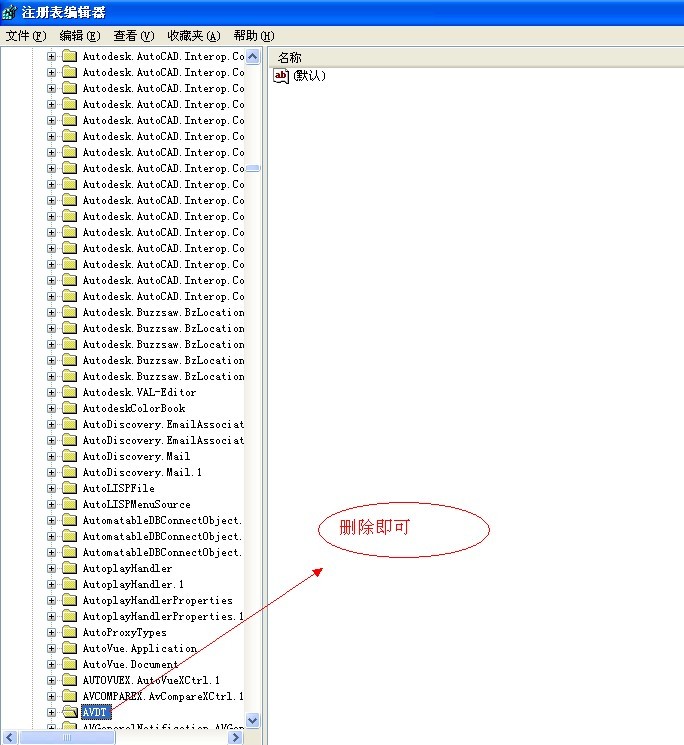This screenshot has height=745, width=684.
Task: Click folder icon of AutoplayHandlerProperties.1
Action: [x=70, y=616]
